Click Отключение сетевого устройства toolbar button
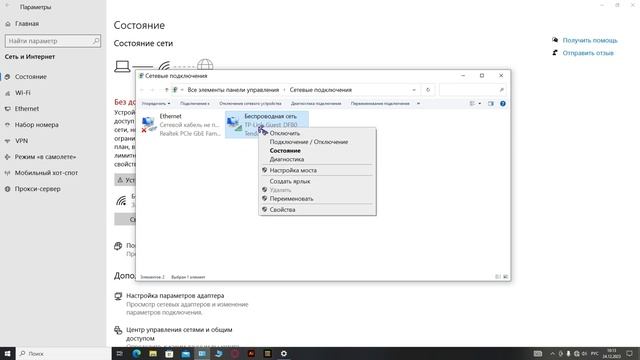Viewport: 640px width, 360px height. point(250,104)
